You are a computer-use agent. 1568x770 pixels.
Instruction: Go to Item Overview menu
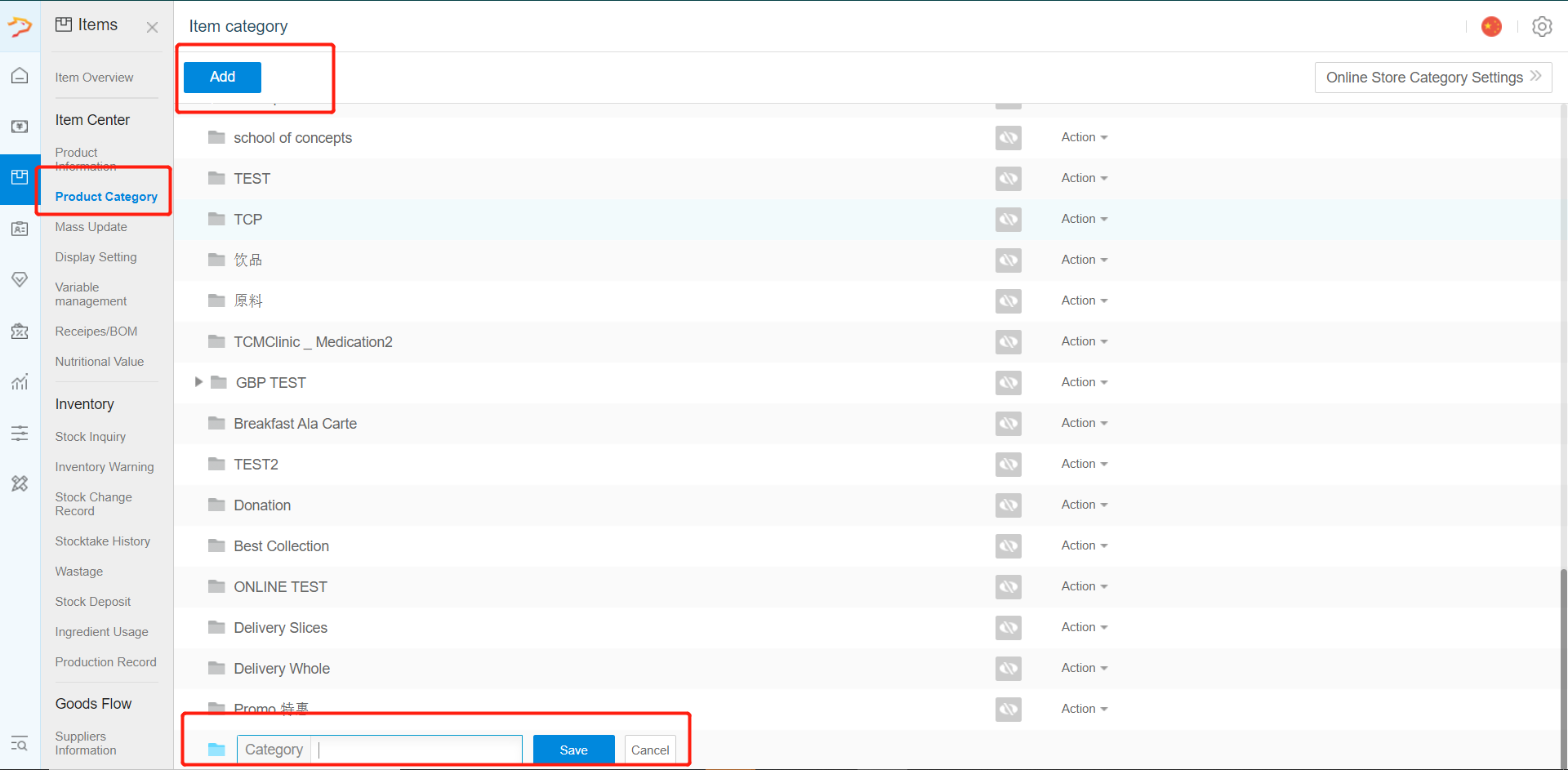(x=94, y=78)
